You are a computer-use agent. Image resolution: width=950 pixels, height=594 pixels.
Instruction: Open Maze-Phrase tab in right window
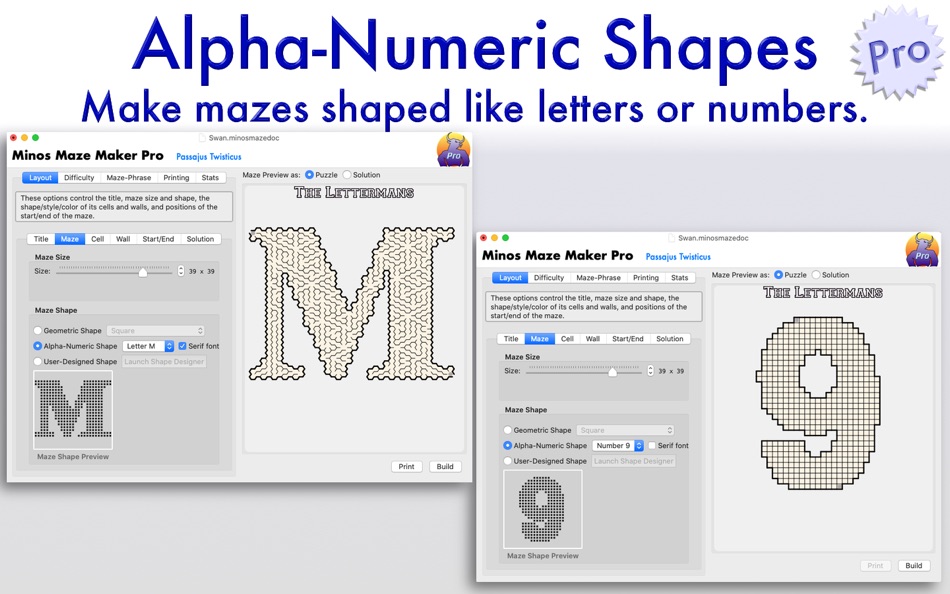599,278
